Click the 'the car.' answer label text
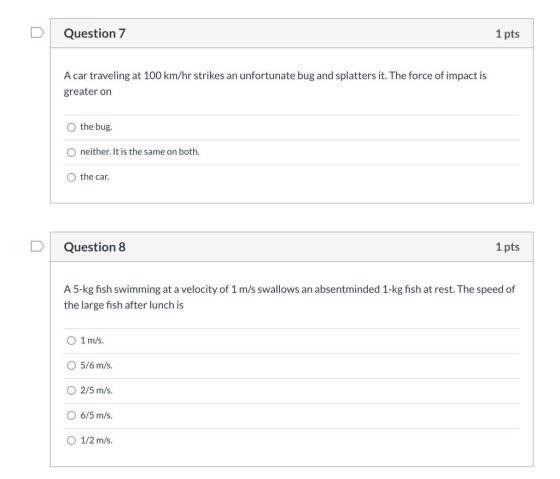 click(95, 177)
